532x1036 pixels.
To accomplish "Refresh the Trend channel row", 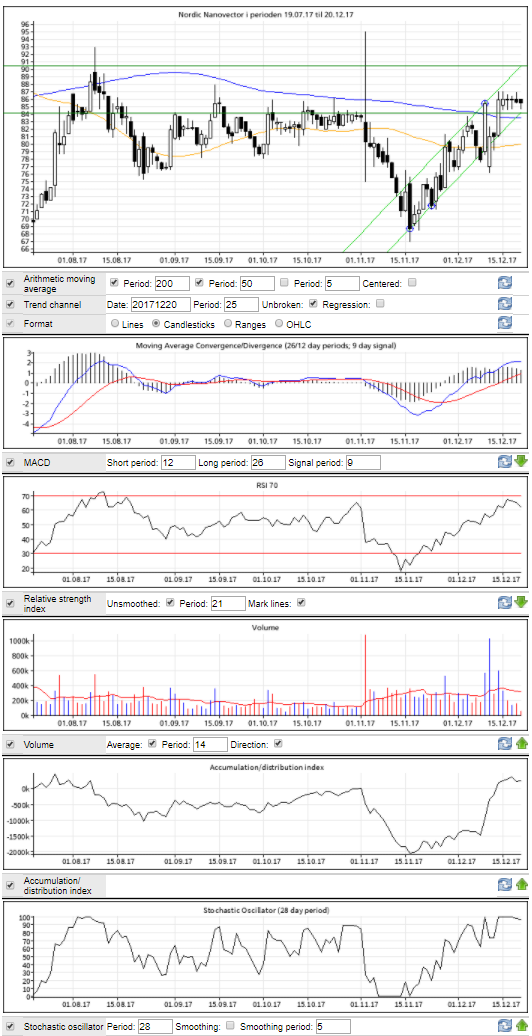I will 505,304.
